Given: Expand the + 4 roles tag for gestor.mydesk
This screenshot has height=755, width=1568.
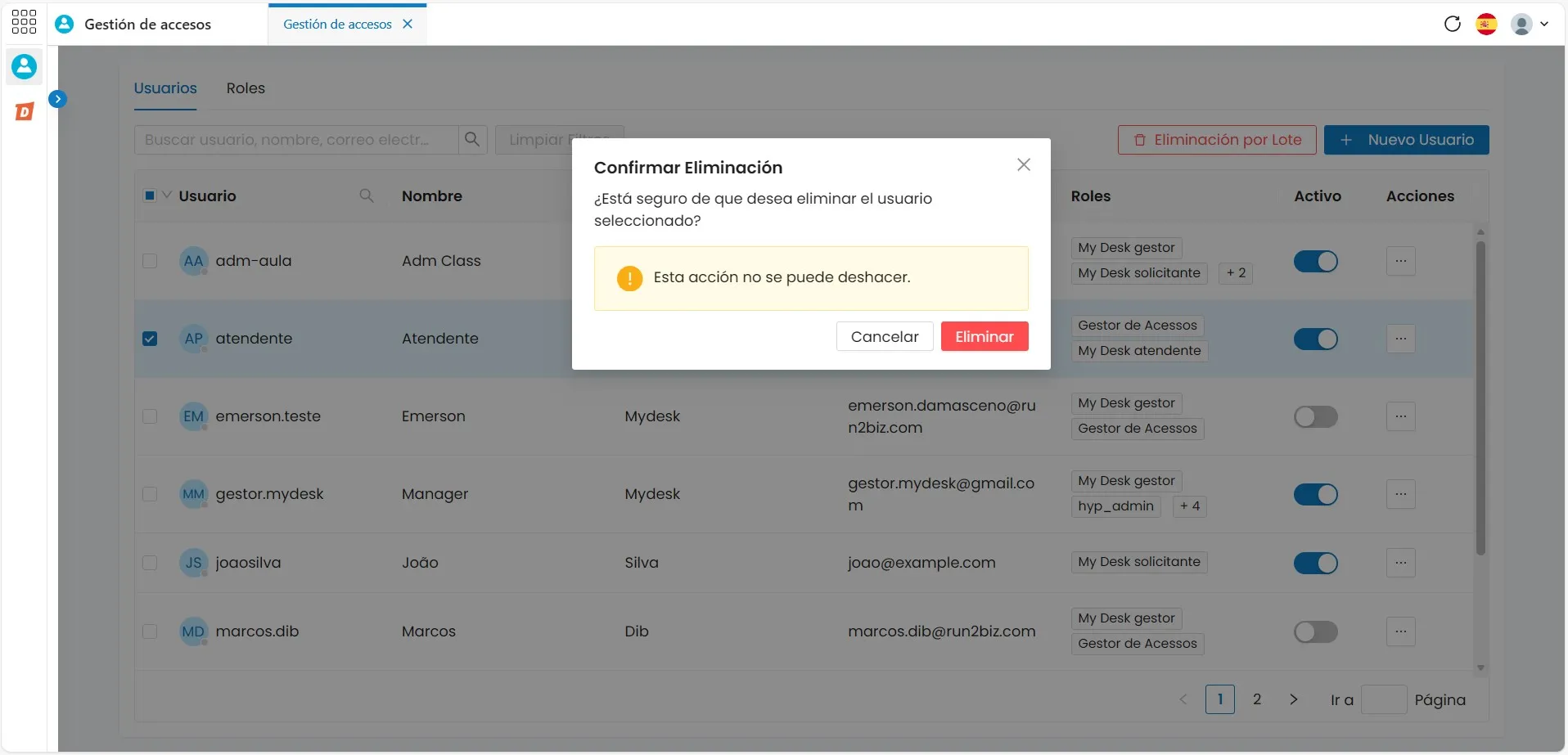Looking at the screenshot, I should click(x=1189, y=506).
